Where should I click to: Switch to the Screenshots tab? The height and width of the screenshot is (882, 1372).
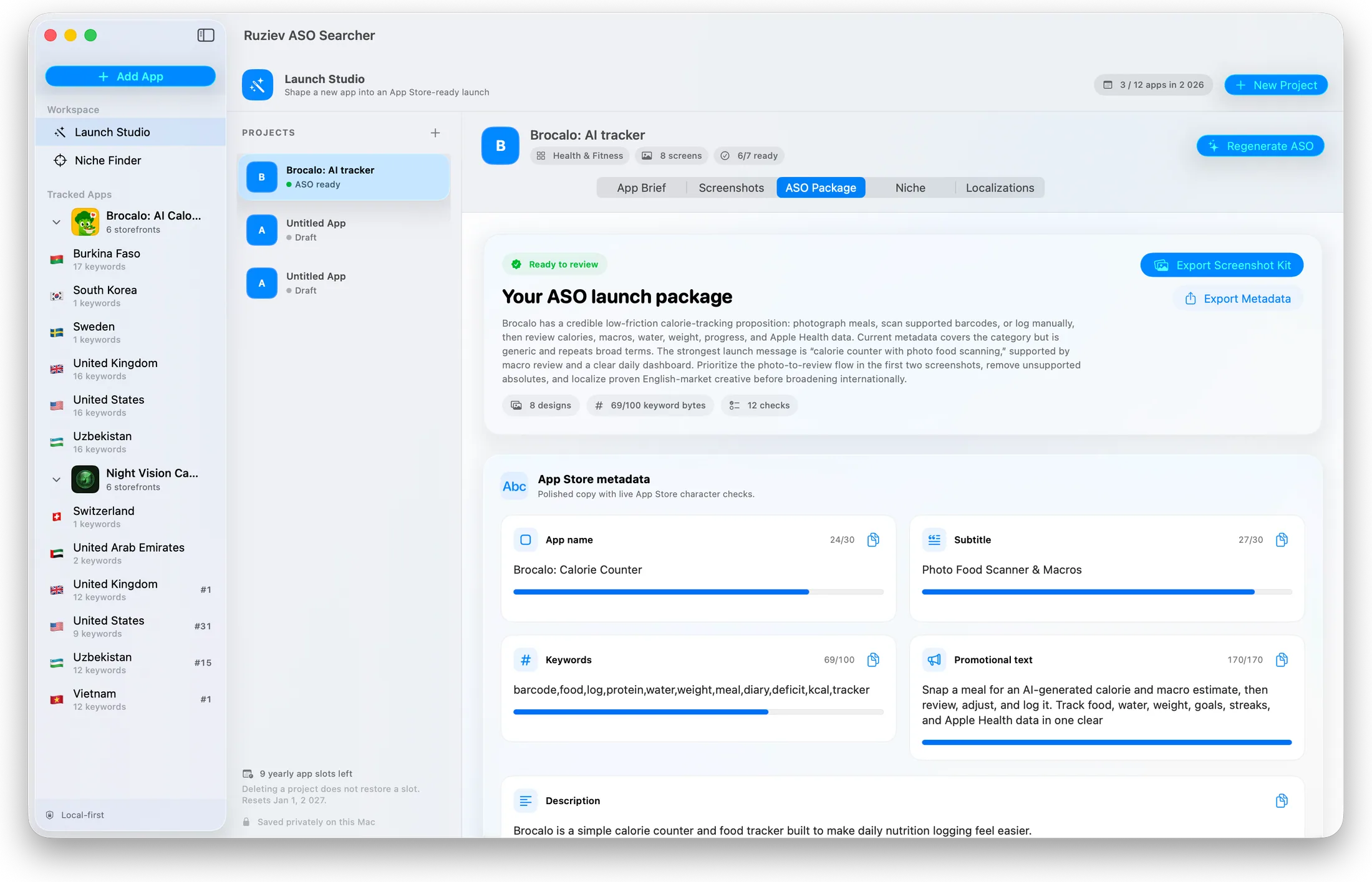pos(731,188)
